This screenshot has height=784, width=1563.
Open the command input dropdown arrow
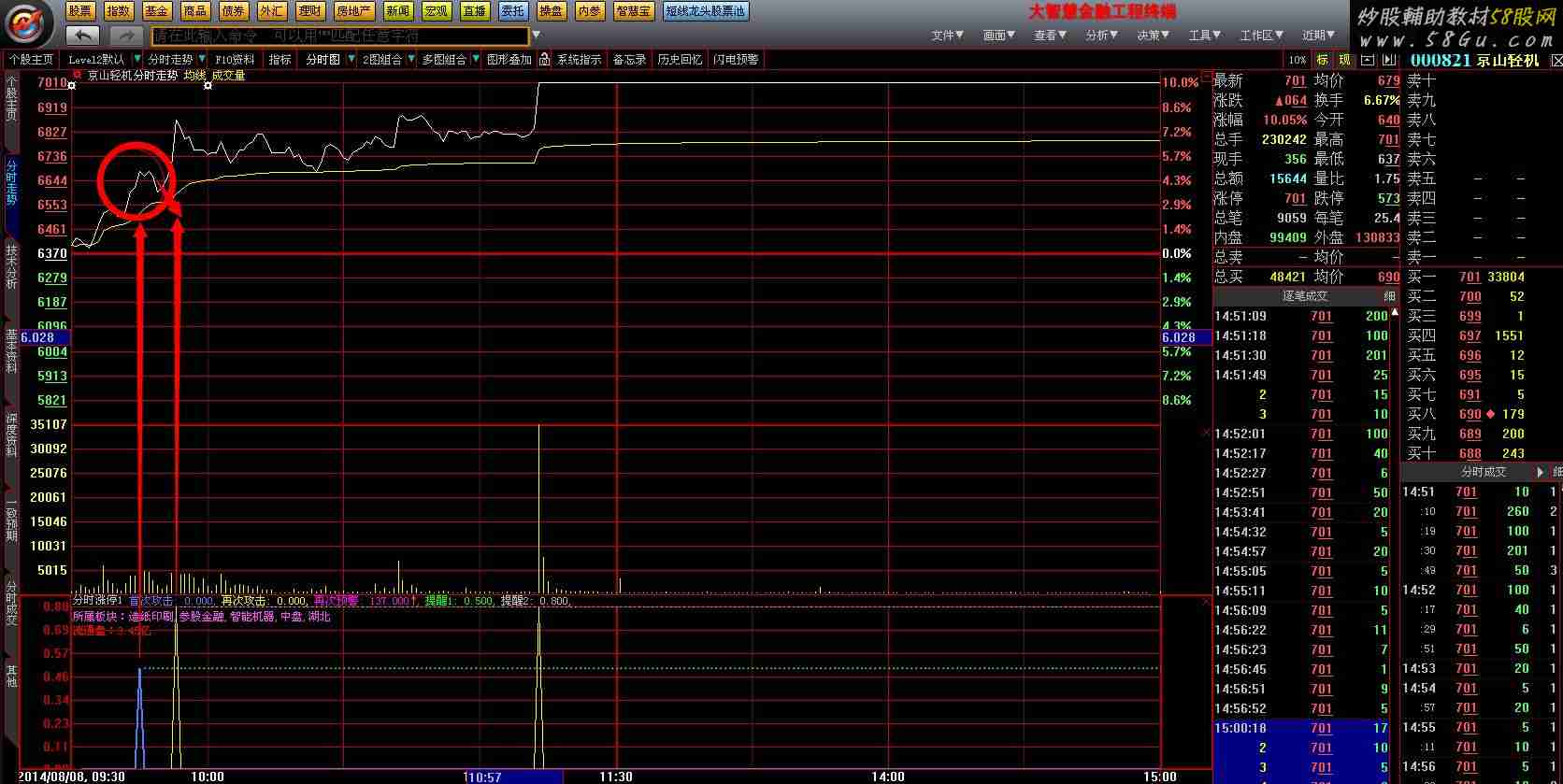[536, 36]
